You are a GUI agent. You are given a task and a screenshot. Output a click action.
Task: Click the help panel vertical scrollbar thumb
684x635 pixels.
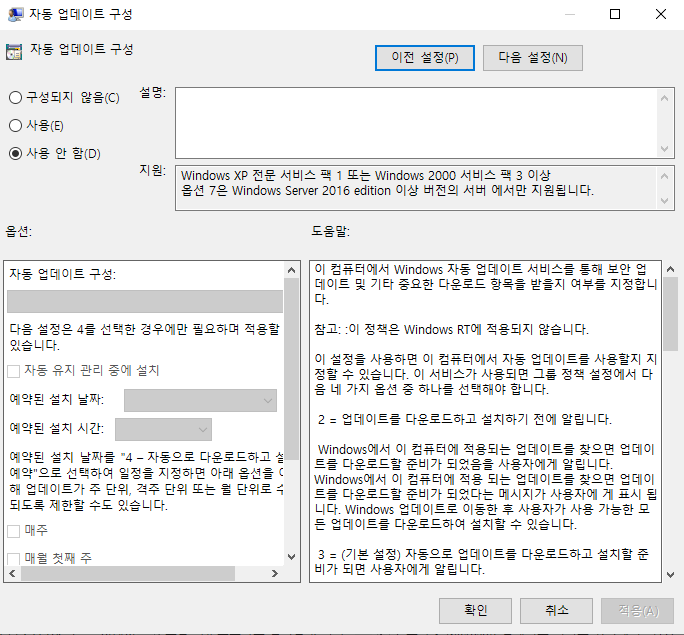pos(670,314)
